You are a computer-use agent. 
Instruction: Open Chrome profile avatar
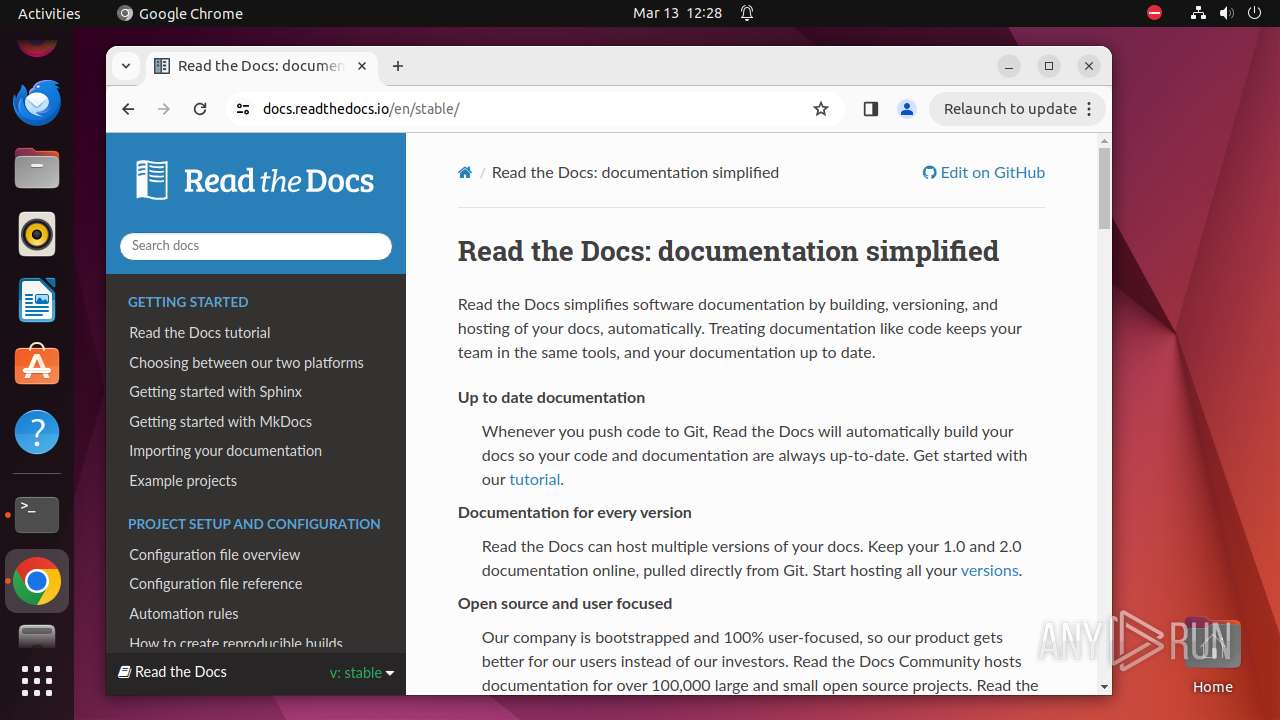coord(907,109)
